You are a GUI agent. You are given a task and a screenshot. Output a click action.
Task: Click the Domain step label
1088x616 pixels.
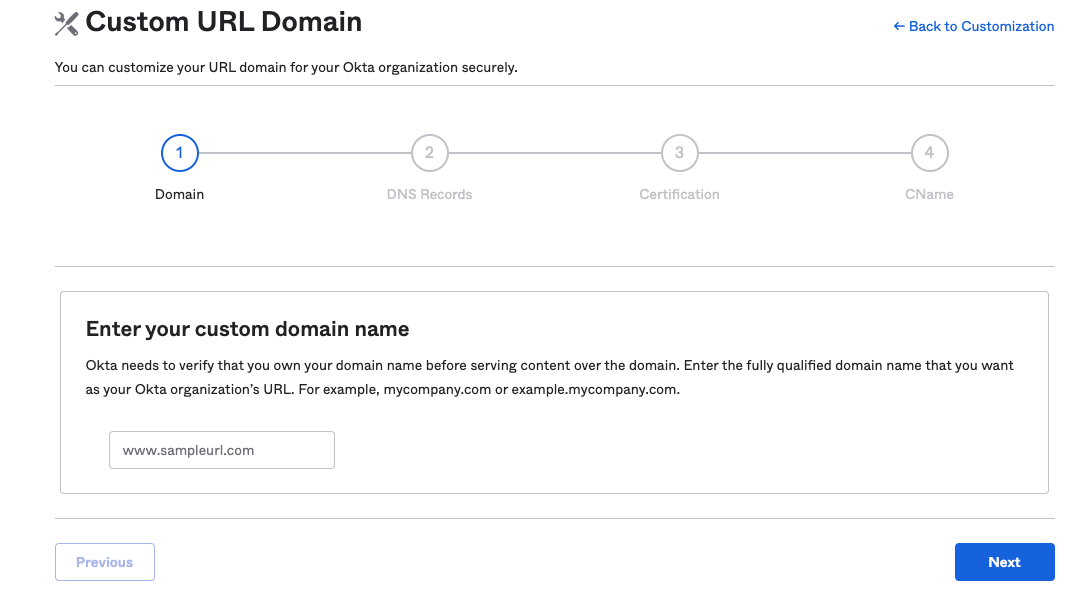pos(180,194)
